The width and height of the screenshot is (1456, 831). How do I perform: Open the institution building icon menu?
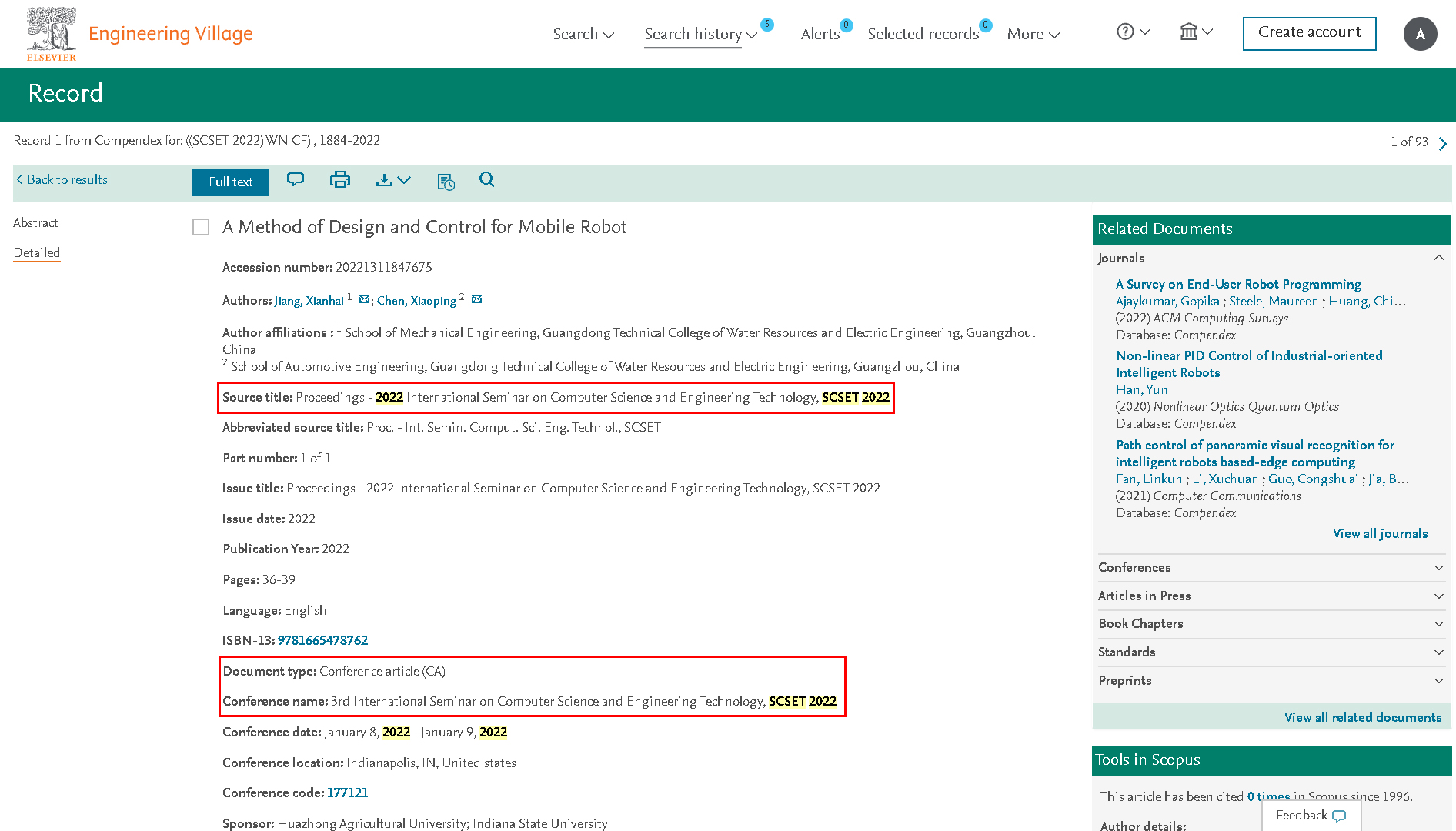coord(1196,32)
